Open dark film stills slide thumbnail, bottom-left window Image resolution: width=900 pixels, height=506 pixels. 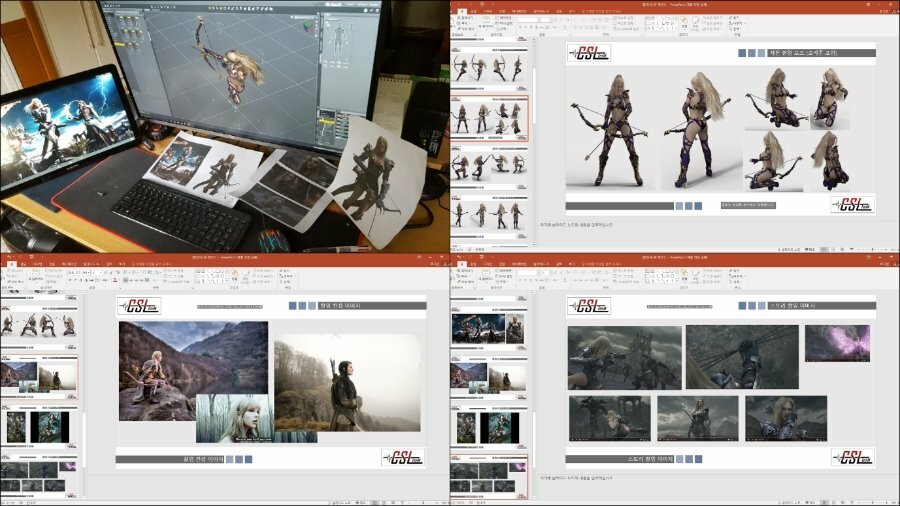[x=39, y=477]
